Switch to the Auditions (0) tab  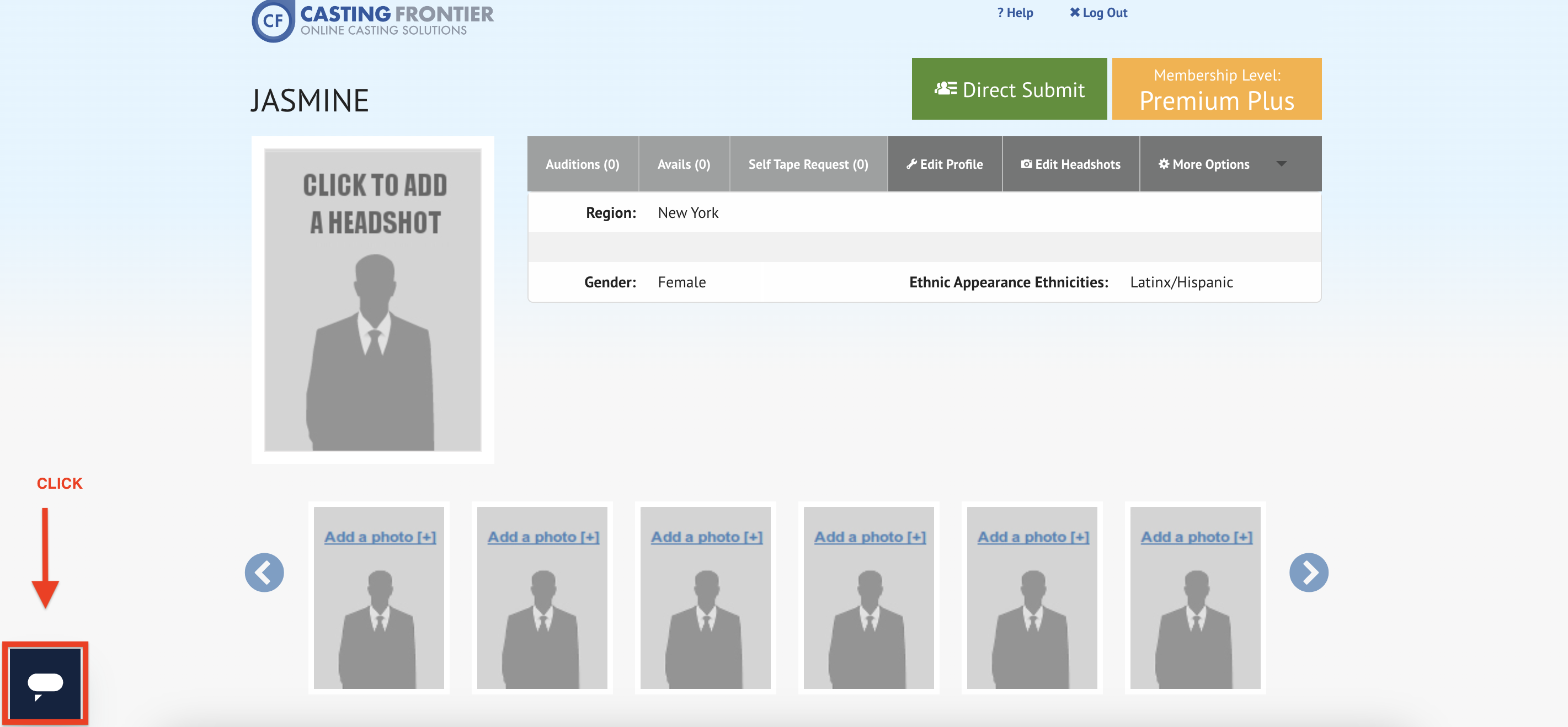point(583,164)
